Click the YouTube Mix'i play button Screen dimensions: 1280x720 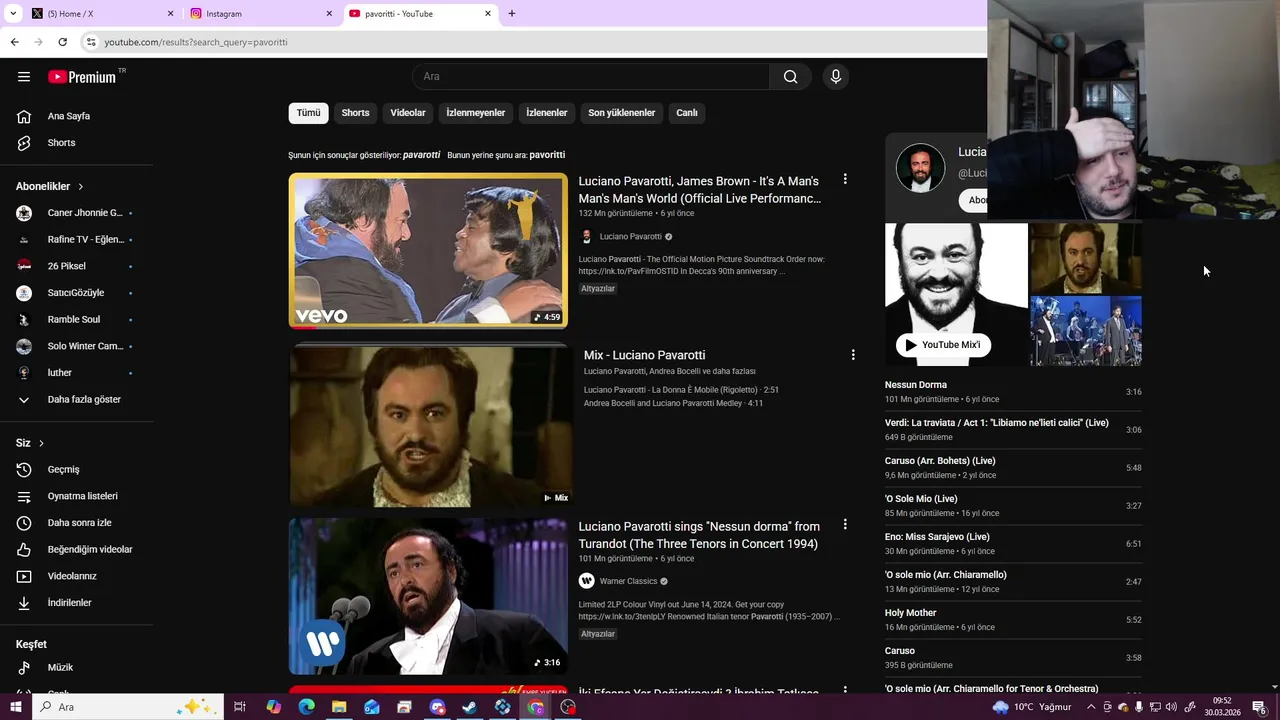pos(943,345)
